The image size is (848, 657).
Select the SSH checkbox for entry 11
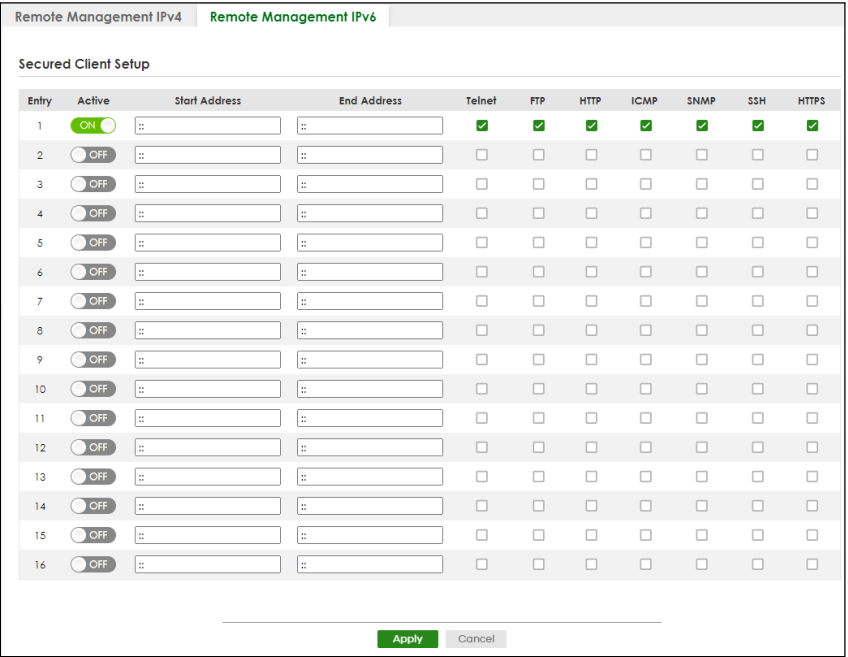pyautogui.click(x=758, y=417)
